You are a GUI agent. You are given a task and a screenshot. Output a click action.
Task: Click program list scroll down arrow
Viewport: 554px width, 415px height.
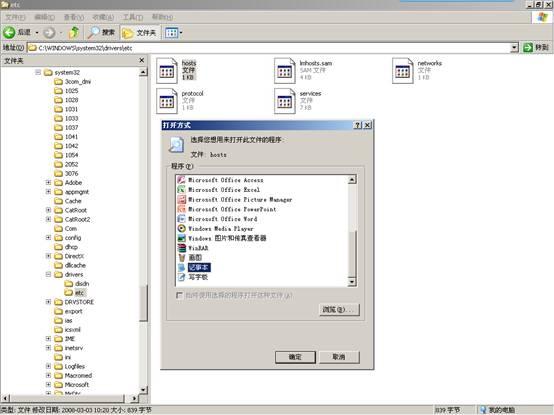[x=352, y=281]
